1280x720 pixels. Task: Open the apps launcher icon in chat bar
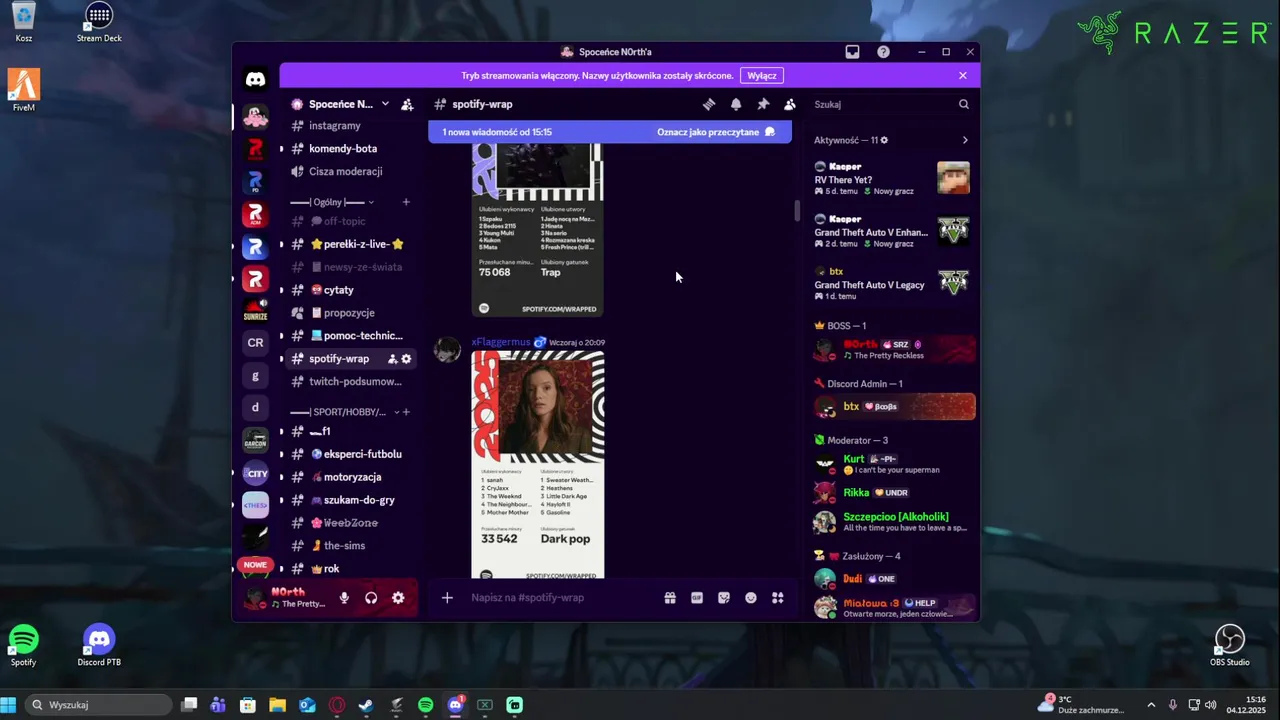coord(778,598)
